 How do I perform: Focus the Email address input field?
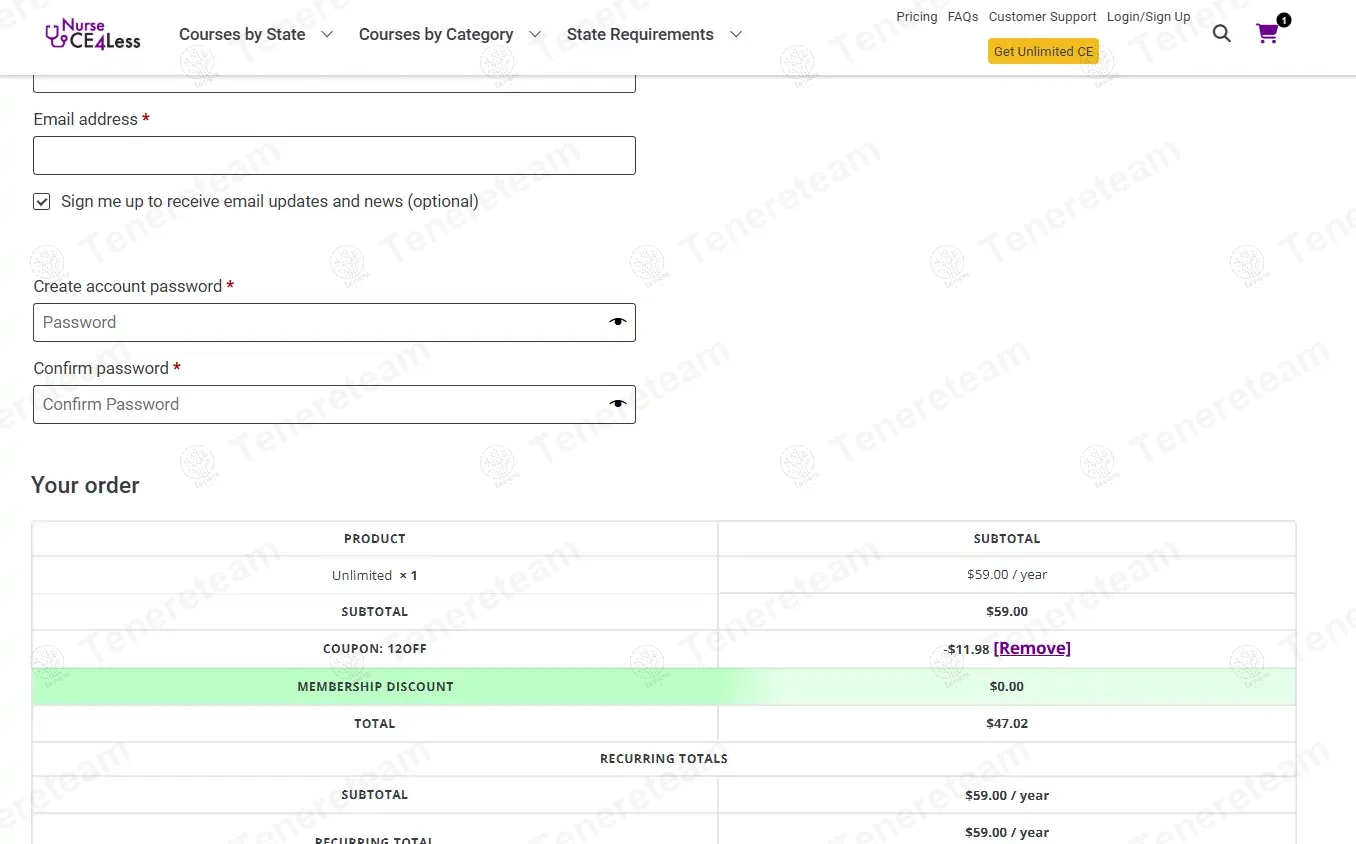334,156
